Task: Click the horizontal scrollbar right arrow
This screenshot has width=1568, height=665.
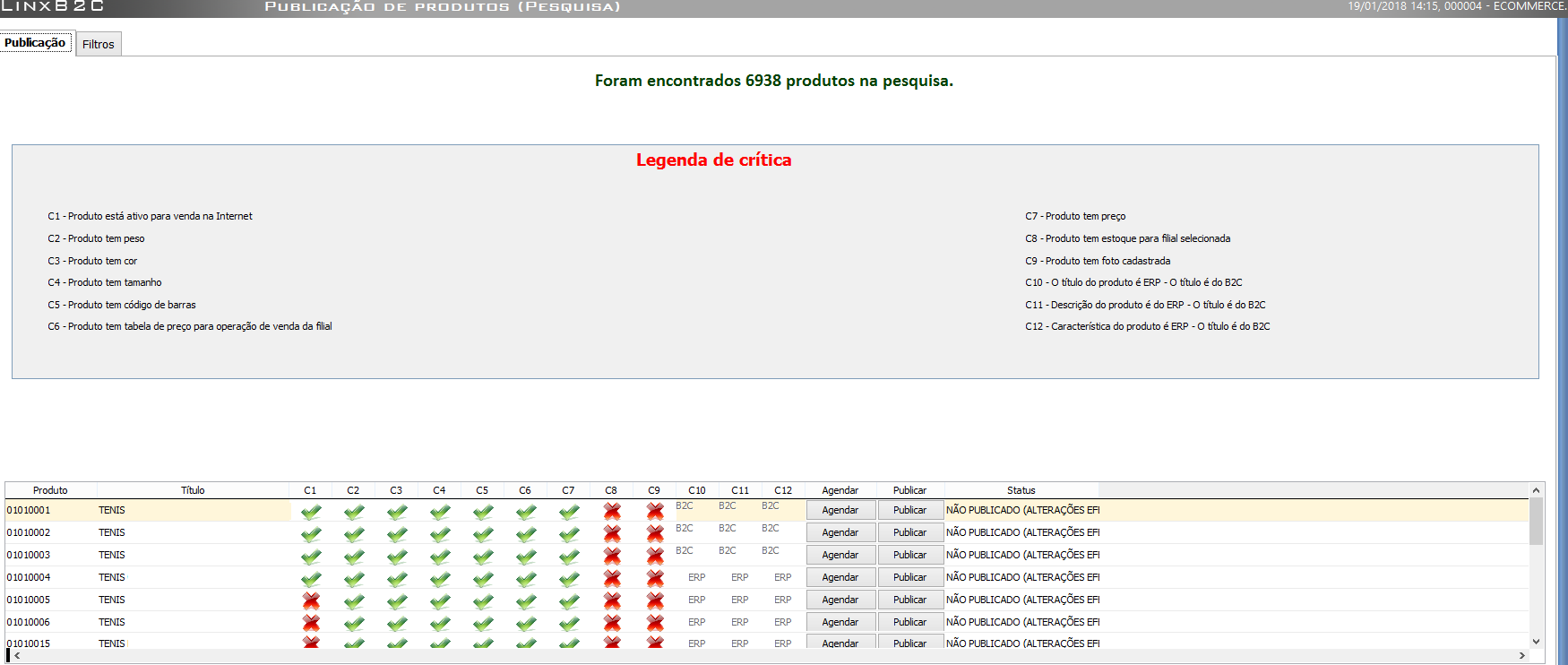Action: click(1521, 656)
